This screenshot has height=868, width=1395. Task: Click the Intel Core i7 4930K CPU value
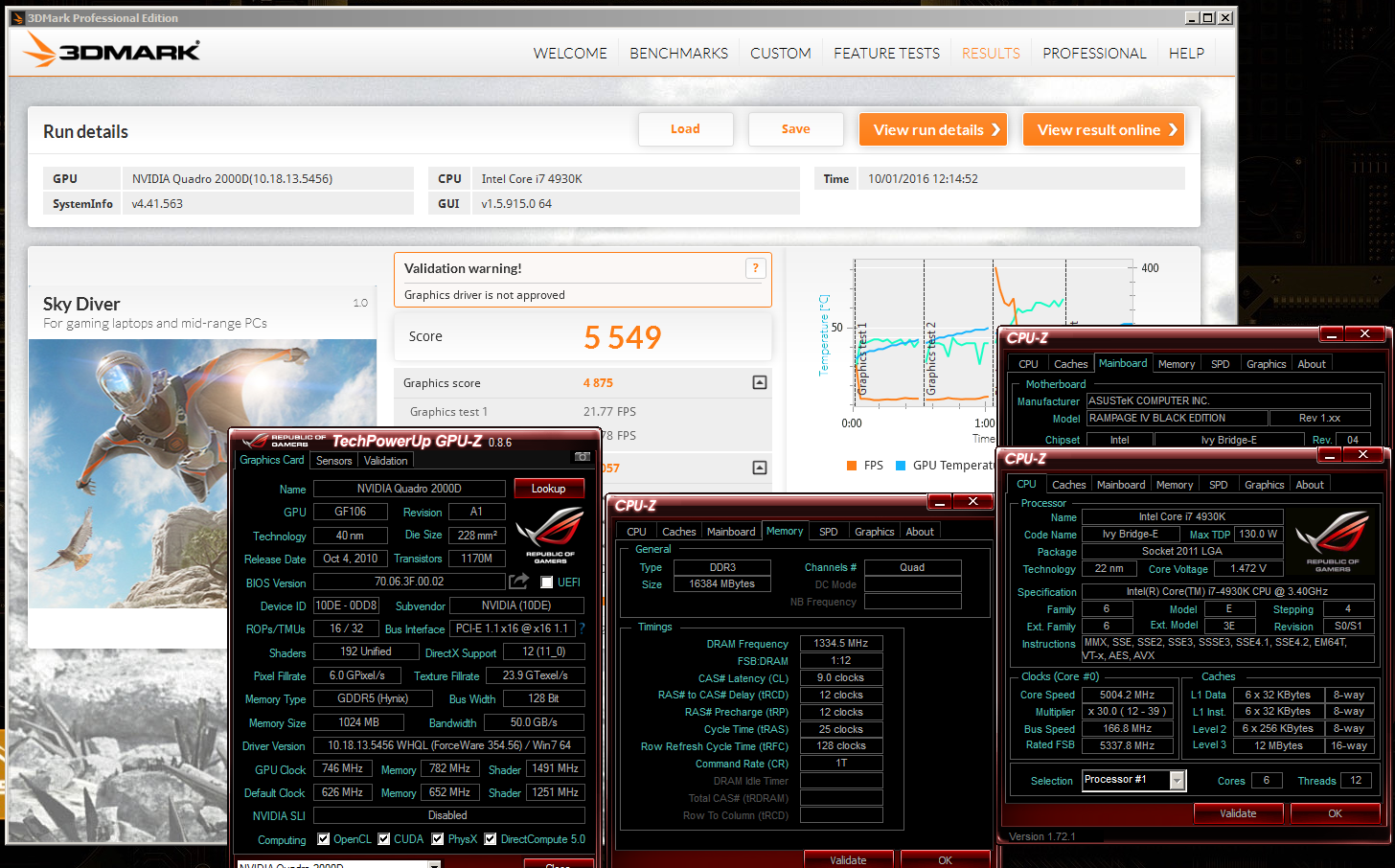coord(532,179)
